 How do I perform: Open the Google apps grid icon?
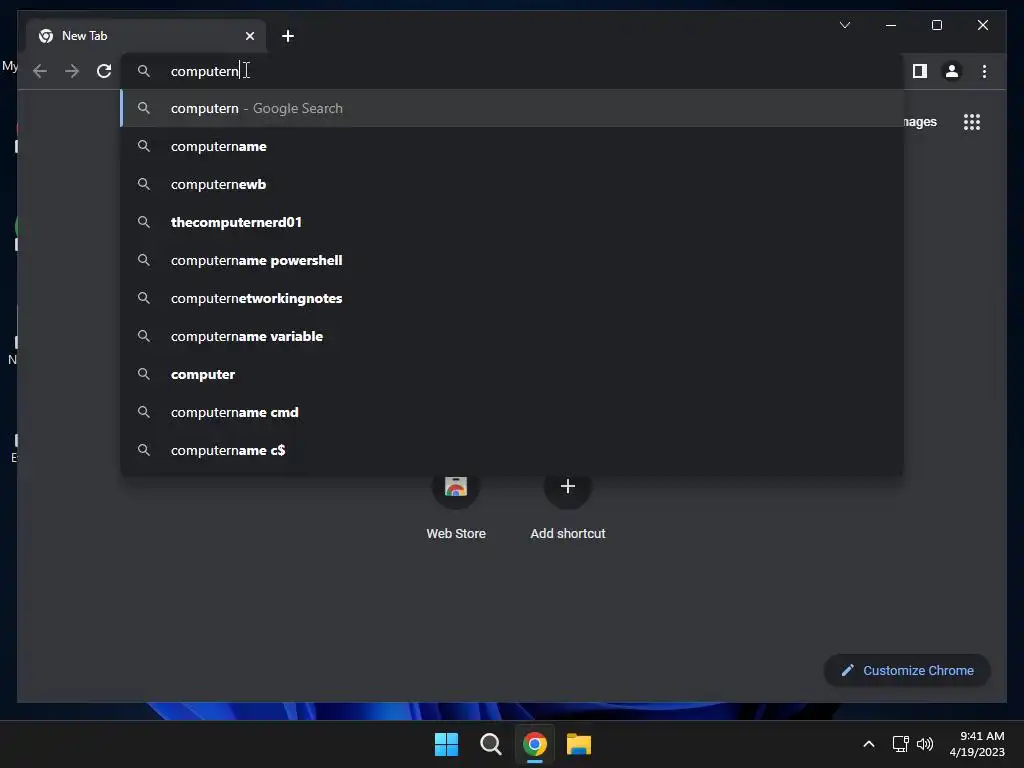click(x=972, y=122)
